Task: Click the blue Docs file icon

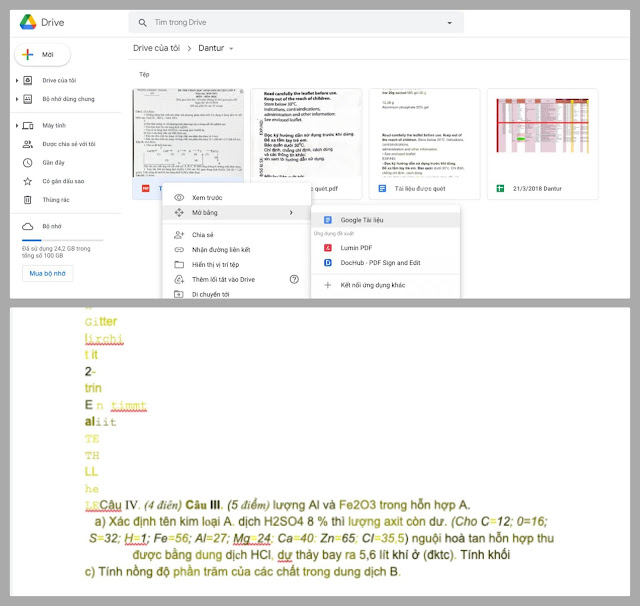Action: click(x=382, y=189)
